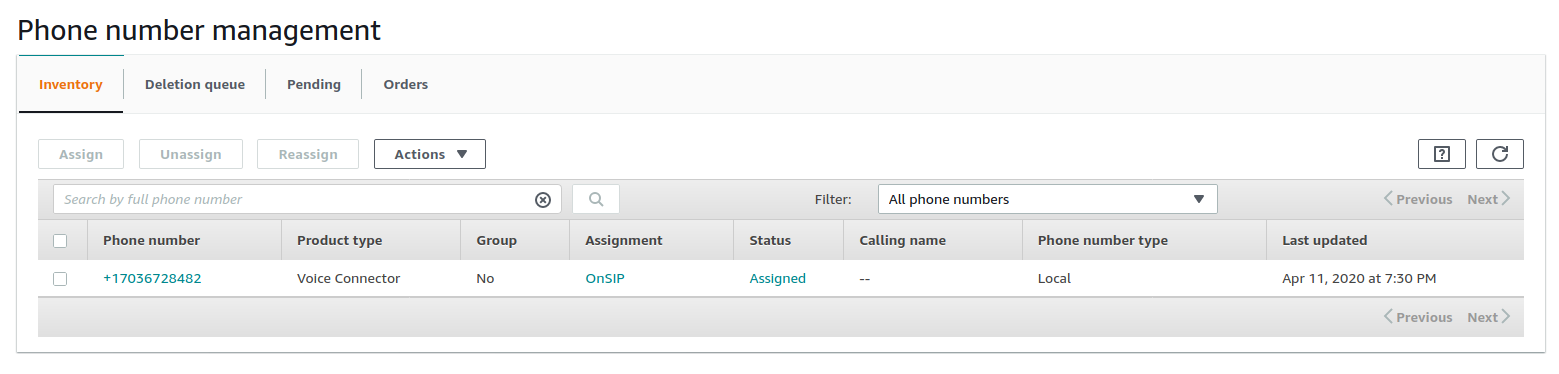The width and height of the screenshot is (1559, 374).
Task: Click the Unassign button
Action: tap(191, 154)
